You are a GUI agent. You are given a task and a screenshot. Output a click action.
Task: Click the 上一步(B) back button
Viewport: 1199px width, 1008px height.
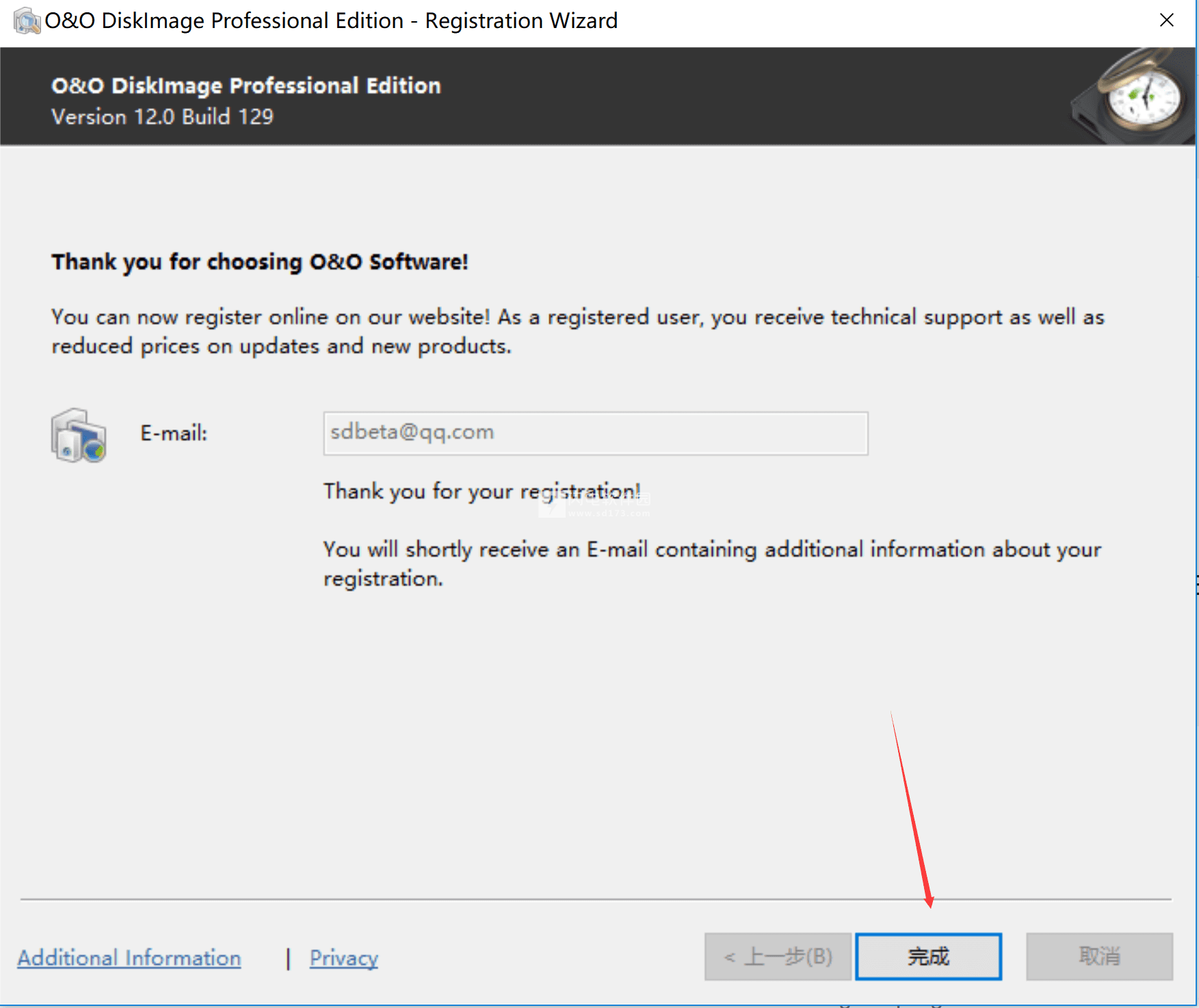coord(778,956)
